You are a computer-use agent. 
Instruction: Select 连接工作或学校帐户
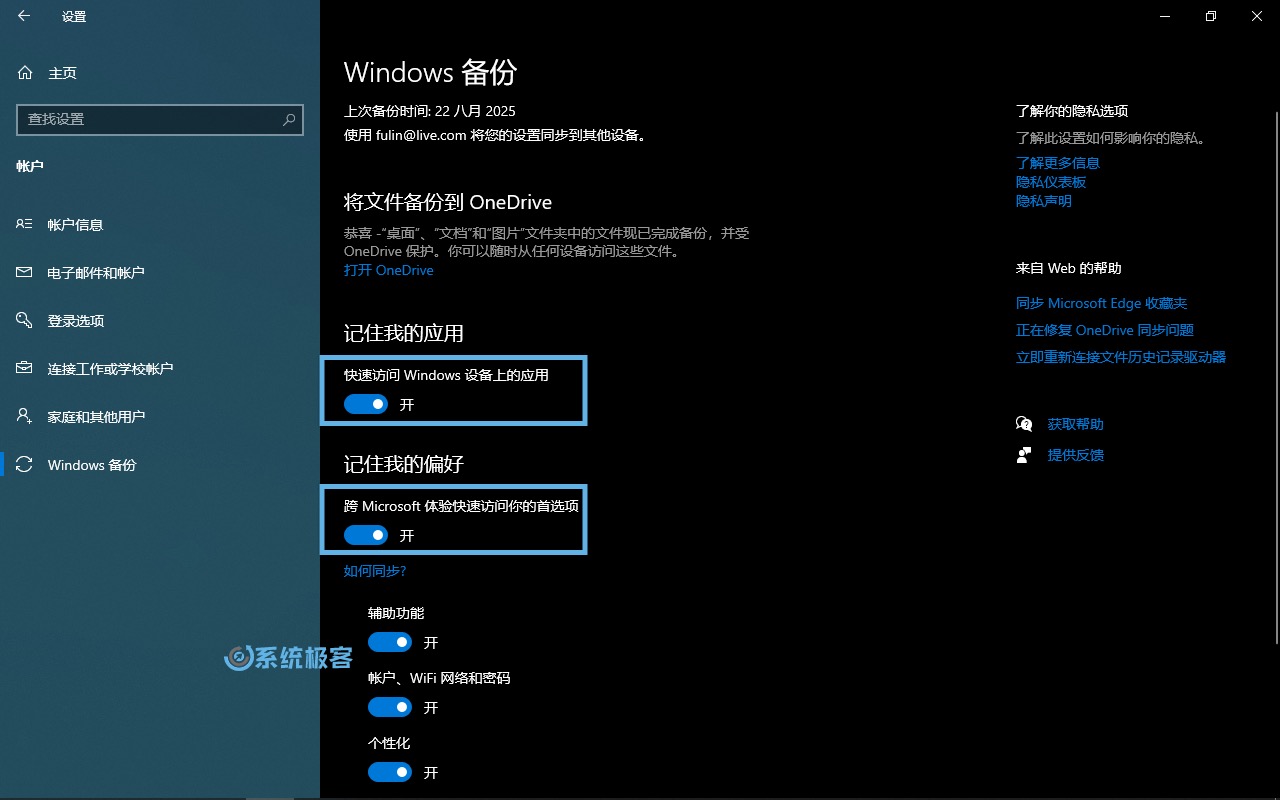160,368
